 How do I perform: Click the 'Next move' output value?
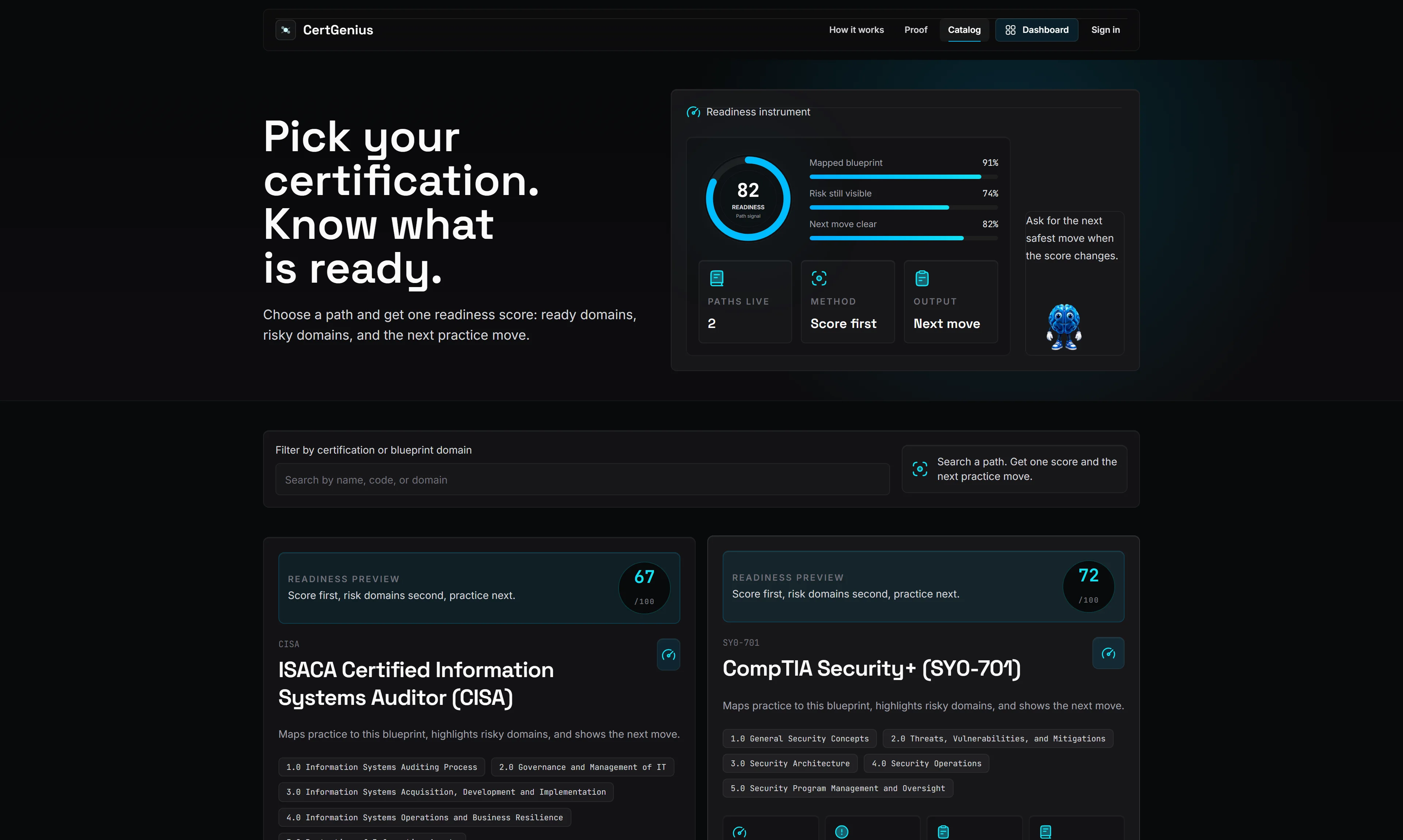click(x=947, y=324)
